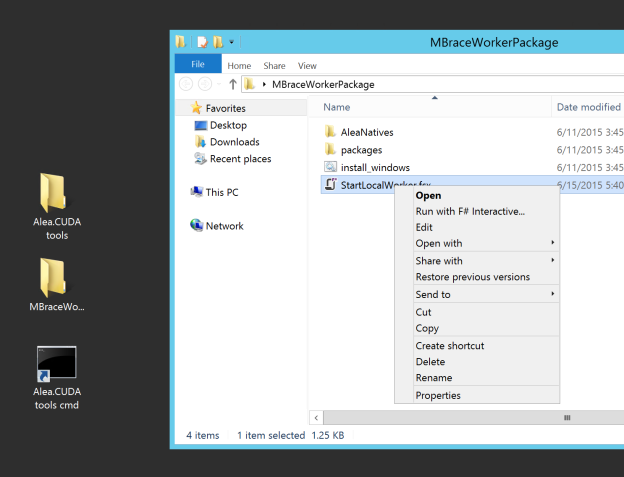Image resolution: width=624 pixels, height=477 pixels.
Task: Open the File ribbon tab
Action: pos(198,64)
